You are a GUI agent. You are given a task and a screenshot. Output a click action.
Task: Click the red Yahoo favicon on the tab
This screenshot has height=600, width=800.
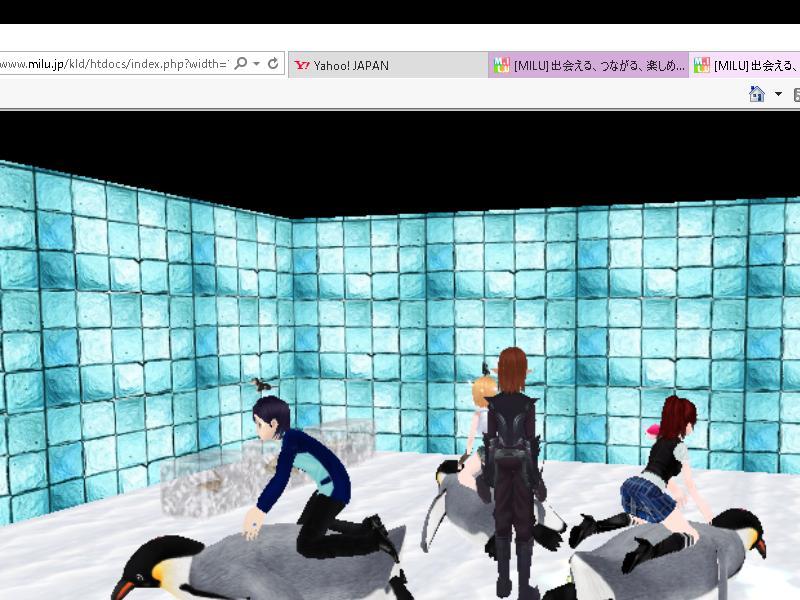point(302,65)
